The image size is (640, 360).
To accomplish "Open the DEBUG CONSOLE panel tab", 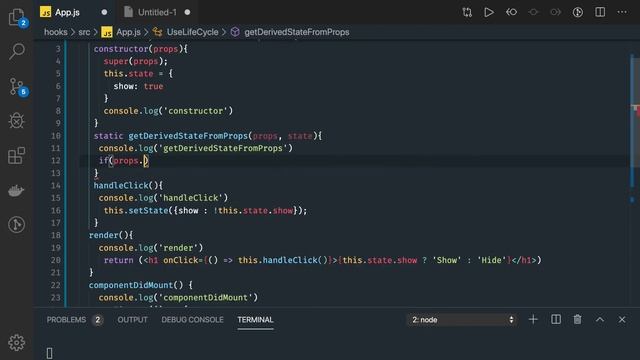I will [192, 320].
